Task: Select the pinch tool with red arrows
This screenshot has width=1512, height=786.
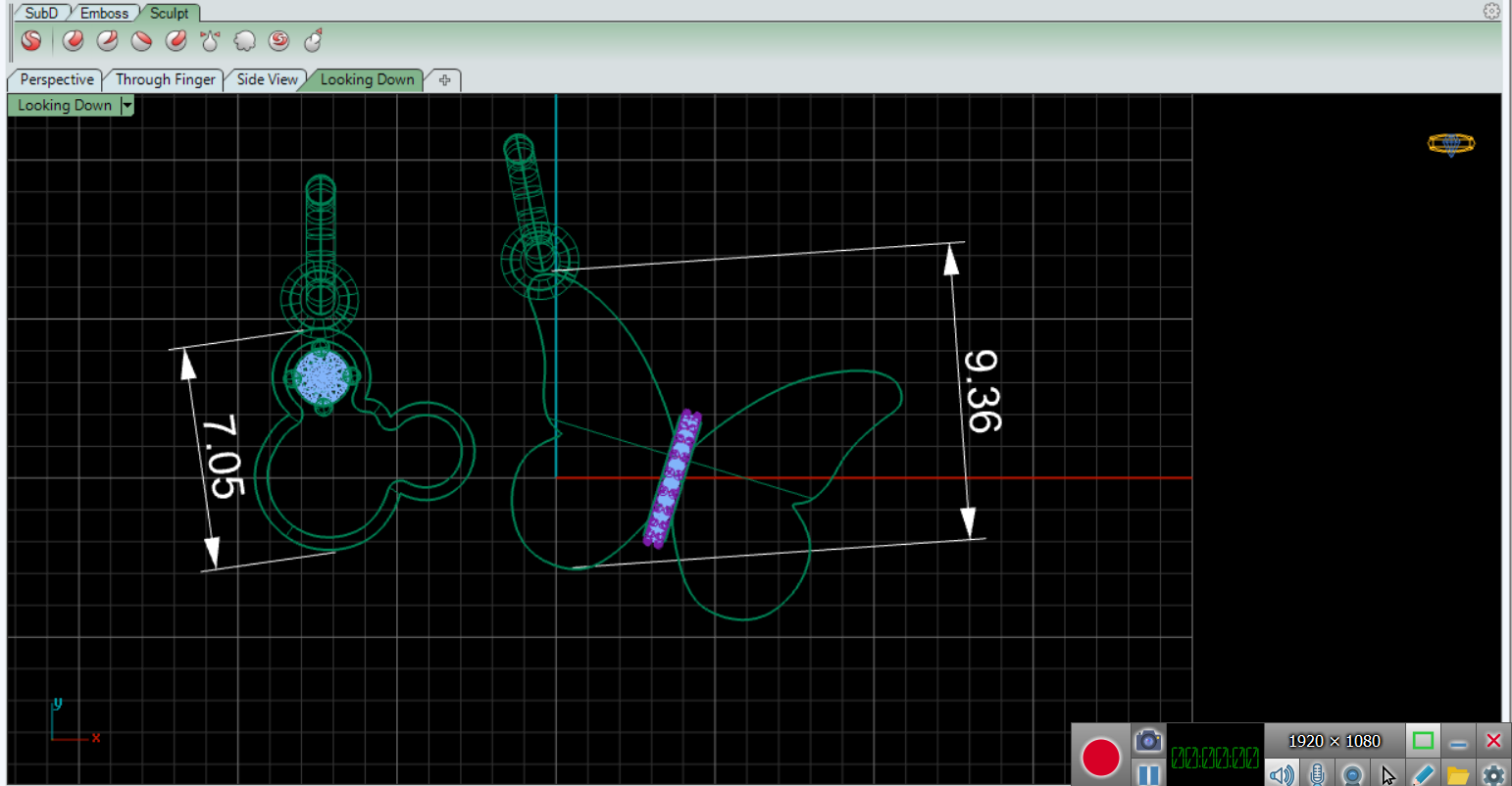Action: point(210,40)
